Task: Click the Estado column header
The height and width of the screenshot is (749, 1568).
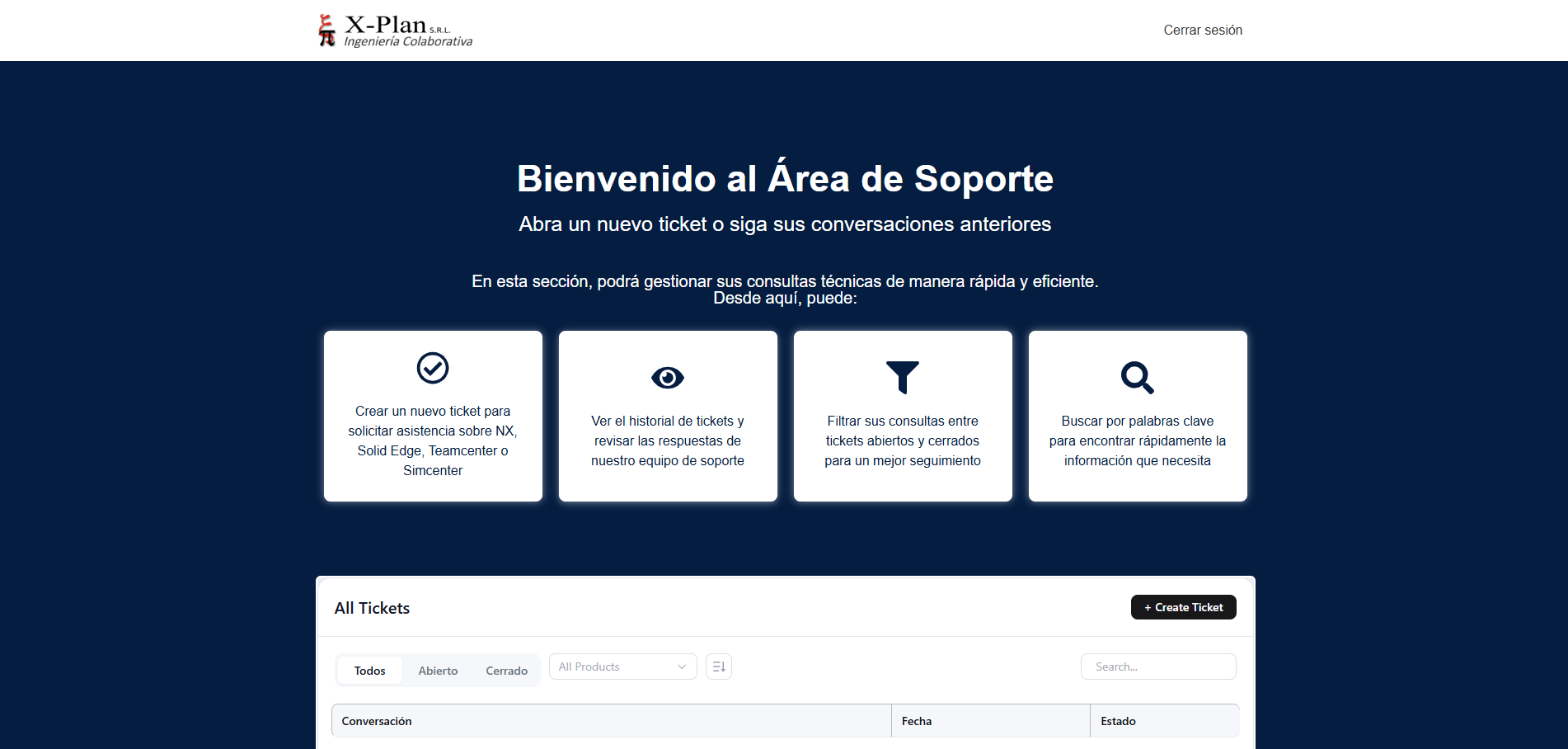Action: point(1118,721)
